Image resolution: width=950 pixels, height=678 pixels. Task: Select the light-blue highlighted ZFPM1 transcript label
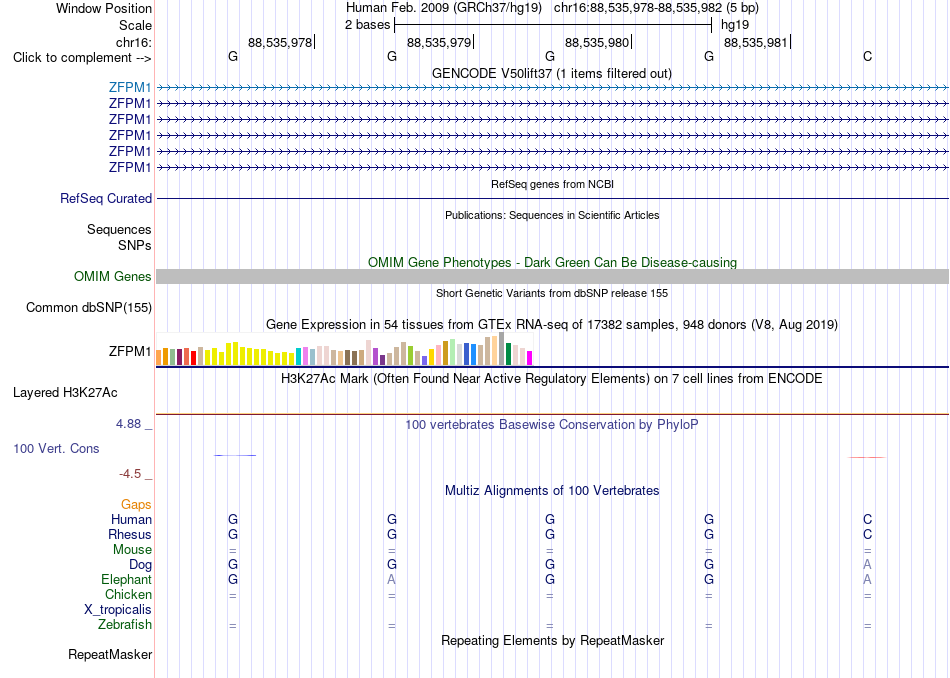(130, 87)
